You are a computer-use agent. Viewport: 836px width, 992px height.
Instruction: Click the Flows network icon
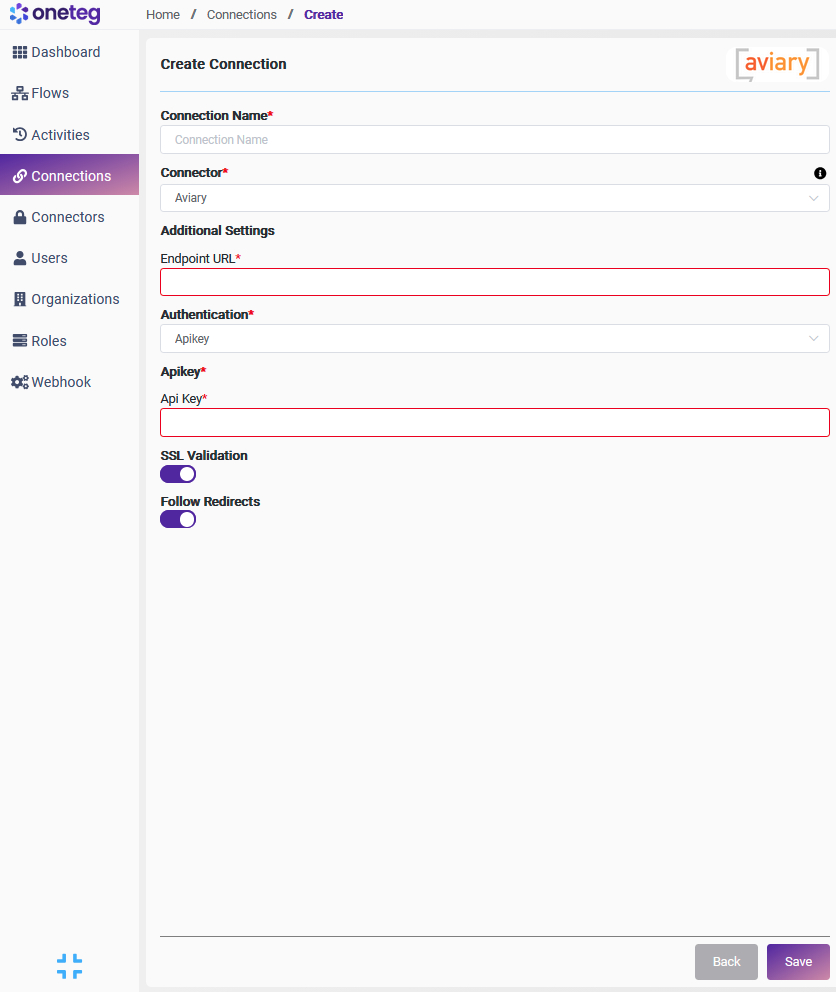20,93
